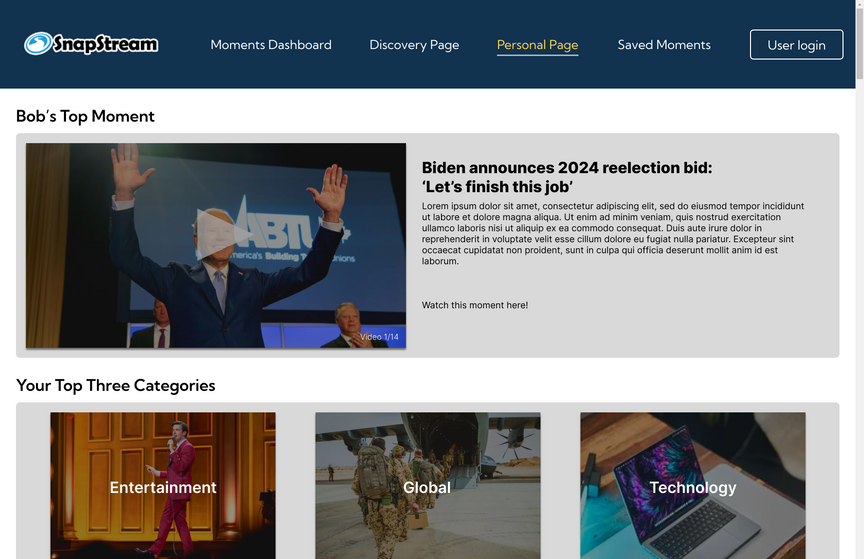Image resolution: width=864 pixels, height=559 pixels.
Task: Click the 'Bob's Top Moment' heading
Action: click(x=85, y=116)
